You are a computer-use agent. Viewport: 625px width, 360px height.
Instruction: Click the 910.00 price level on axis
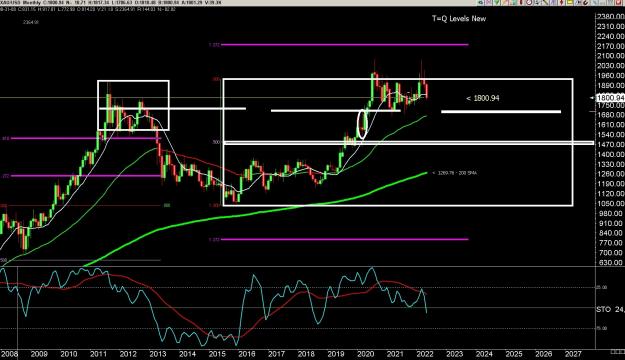612,224
